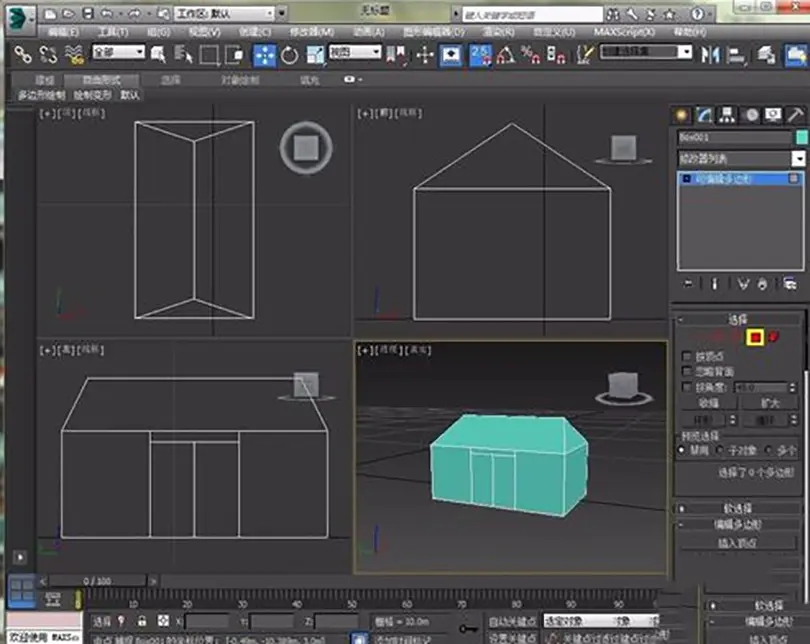Click the Maximize Viewport layout icon

point(21,590)
